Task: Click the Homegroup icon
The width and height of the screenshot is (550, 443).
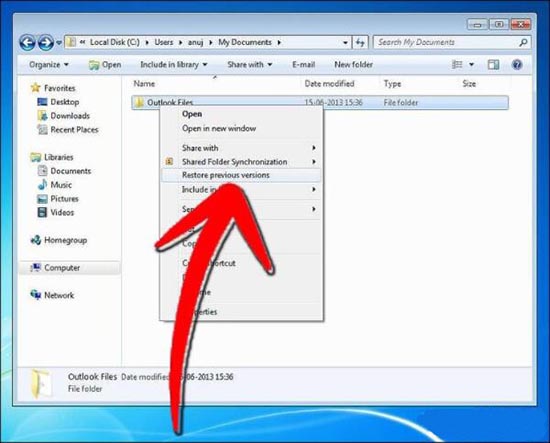Action: [36, 240]
